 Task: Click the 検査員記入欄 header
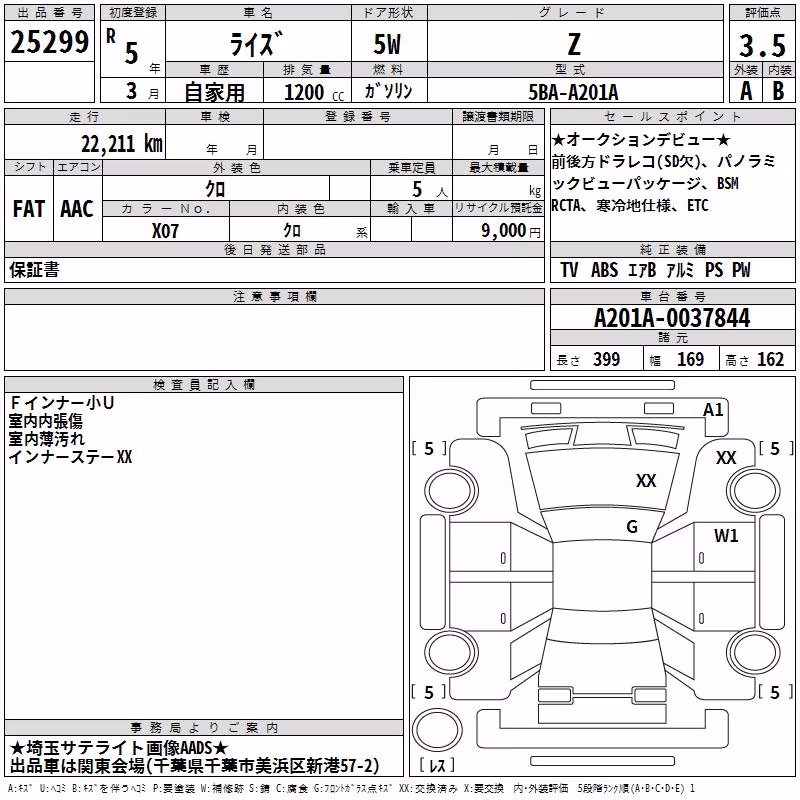(204, 385)
